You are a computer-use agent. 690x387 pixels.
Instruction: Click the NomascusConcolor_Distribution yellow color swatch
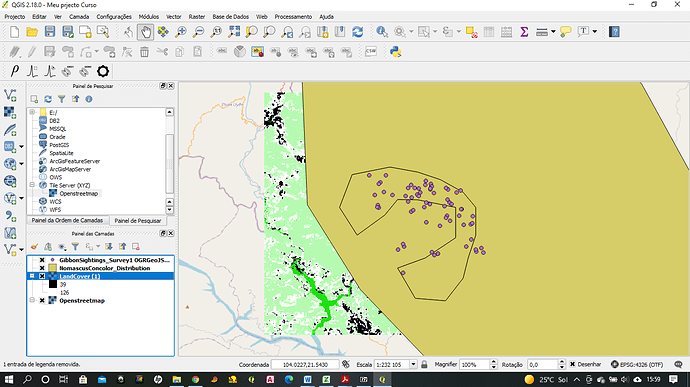coord(53,268)
